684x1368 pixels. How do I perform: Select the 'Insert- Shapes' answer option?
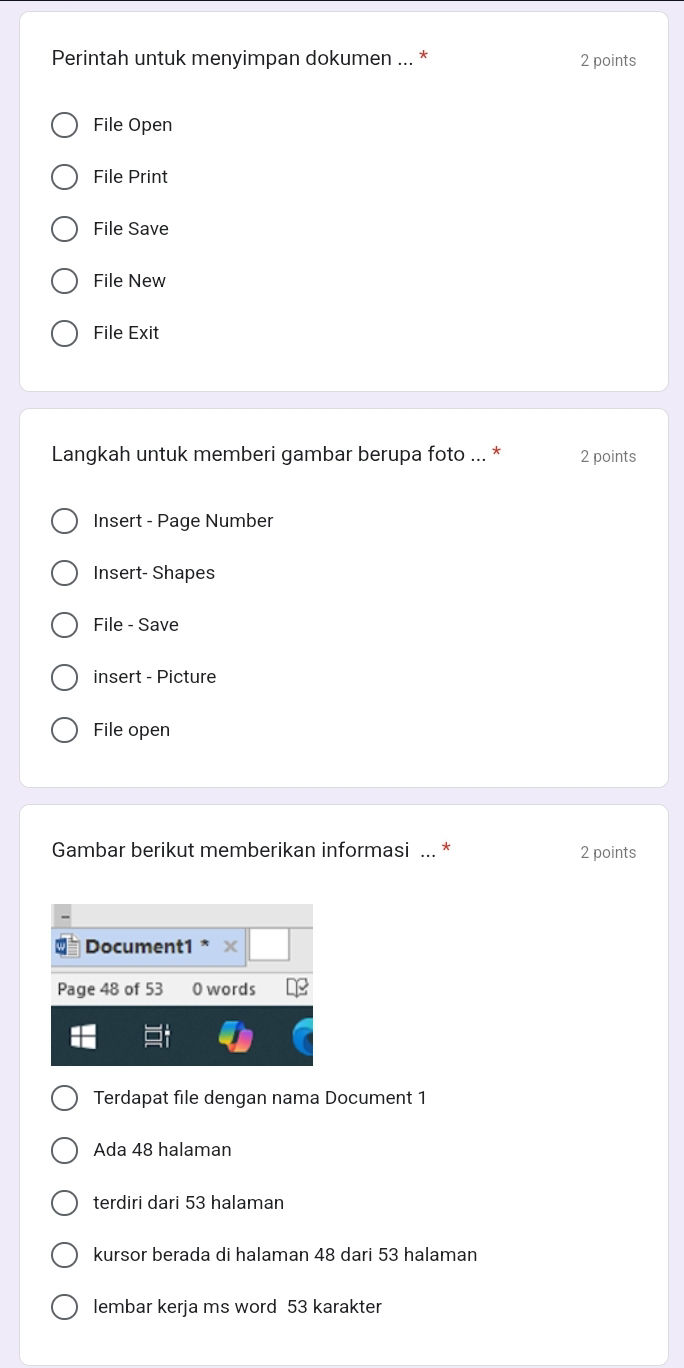click(x=65, y=573)
